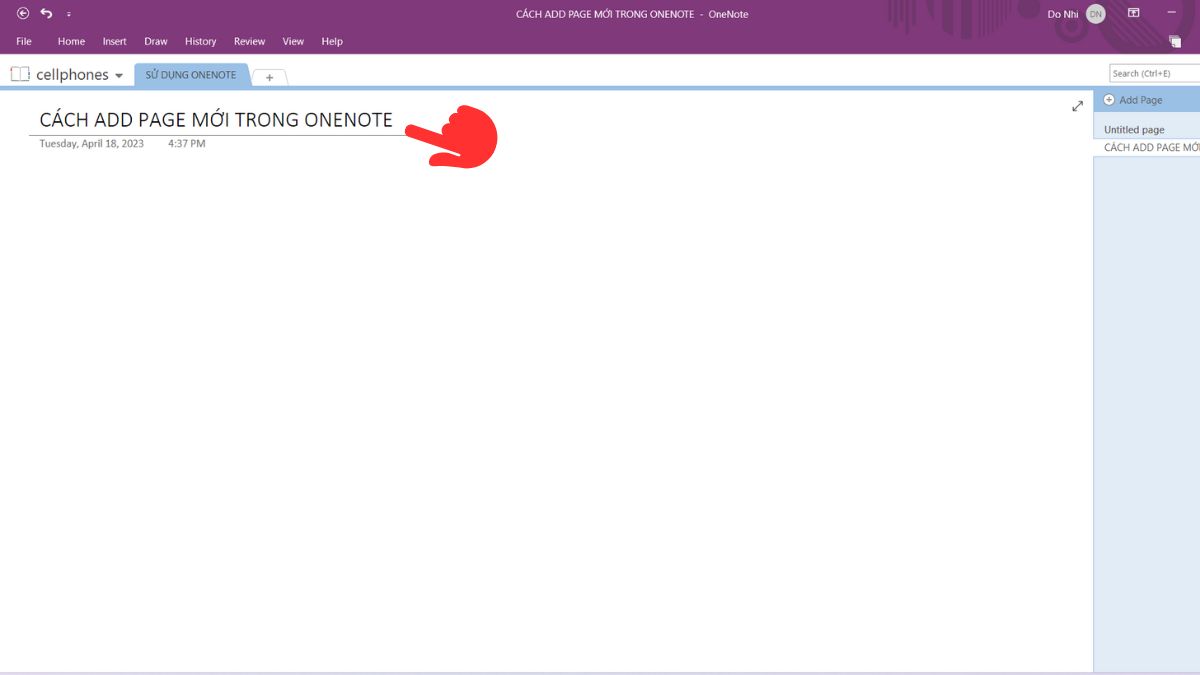Click the time 4:37 PM
The width and height of the screenshot is (1200, 675).
pos(187,143)
